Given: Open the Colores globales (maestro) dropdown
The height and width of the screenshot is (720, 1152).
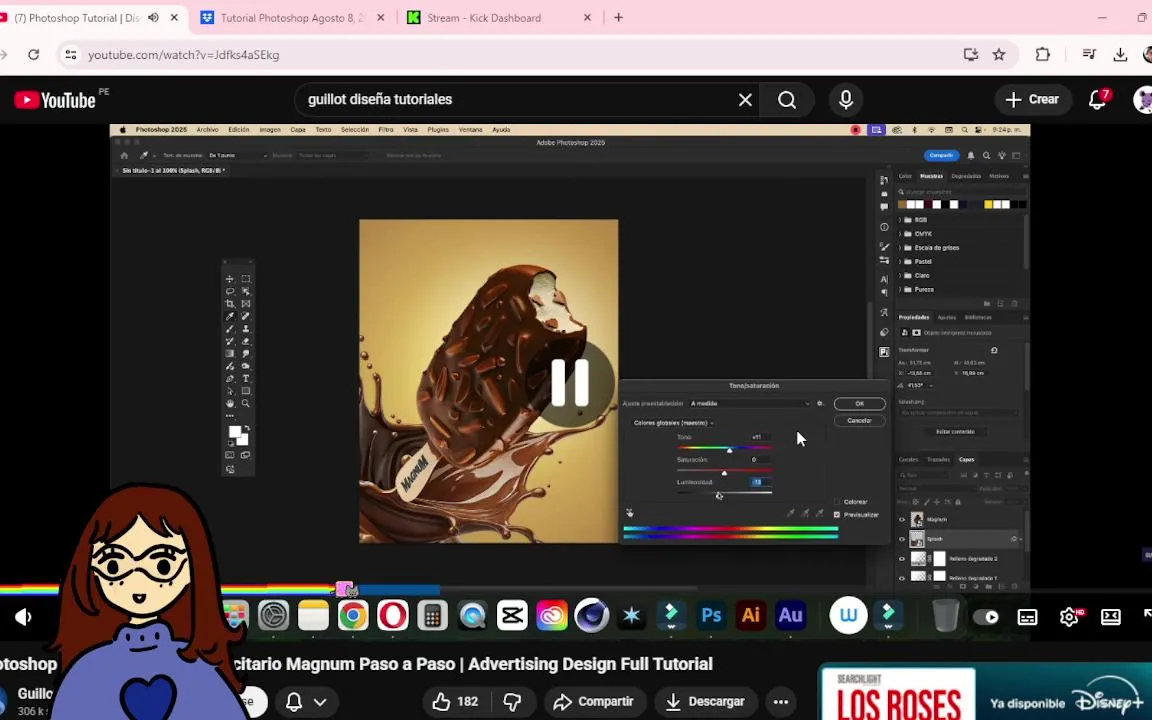Looking at the screenshot, I should pos(673,423).
